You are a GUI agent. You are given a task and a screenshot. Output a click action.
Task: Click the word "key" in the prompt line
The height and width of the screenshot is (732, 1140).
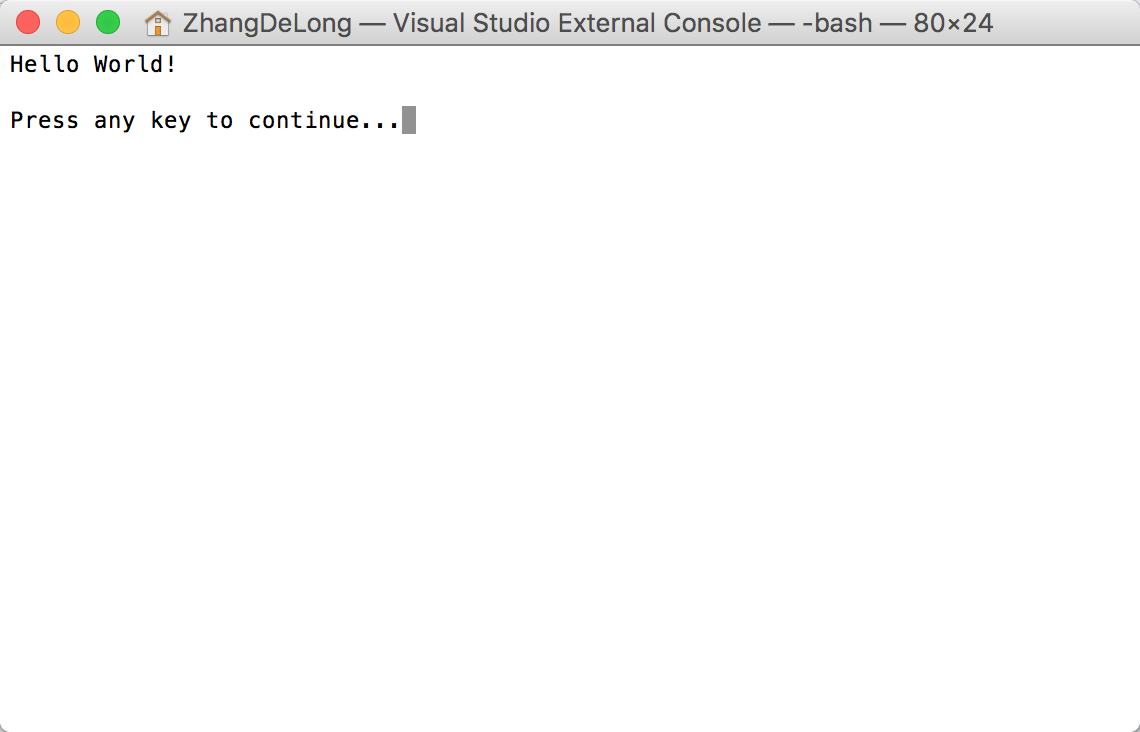(171, 121)
